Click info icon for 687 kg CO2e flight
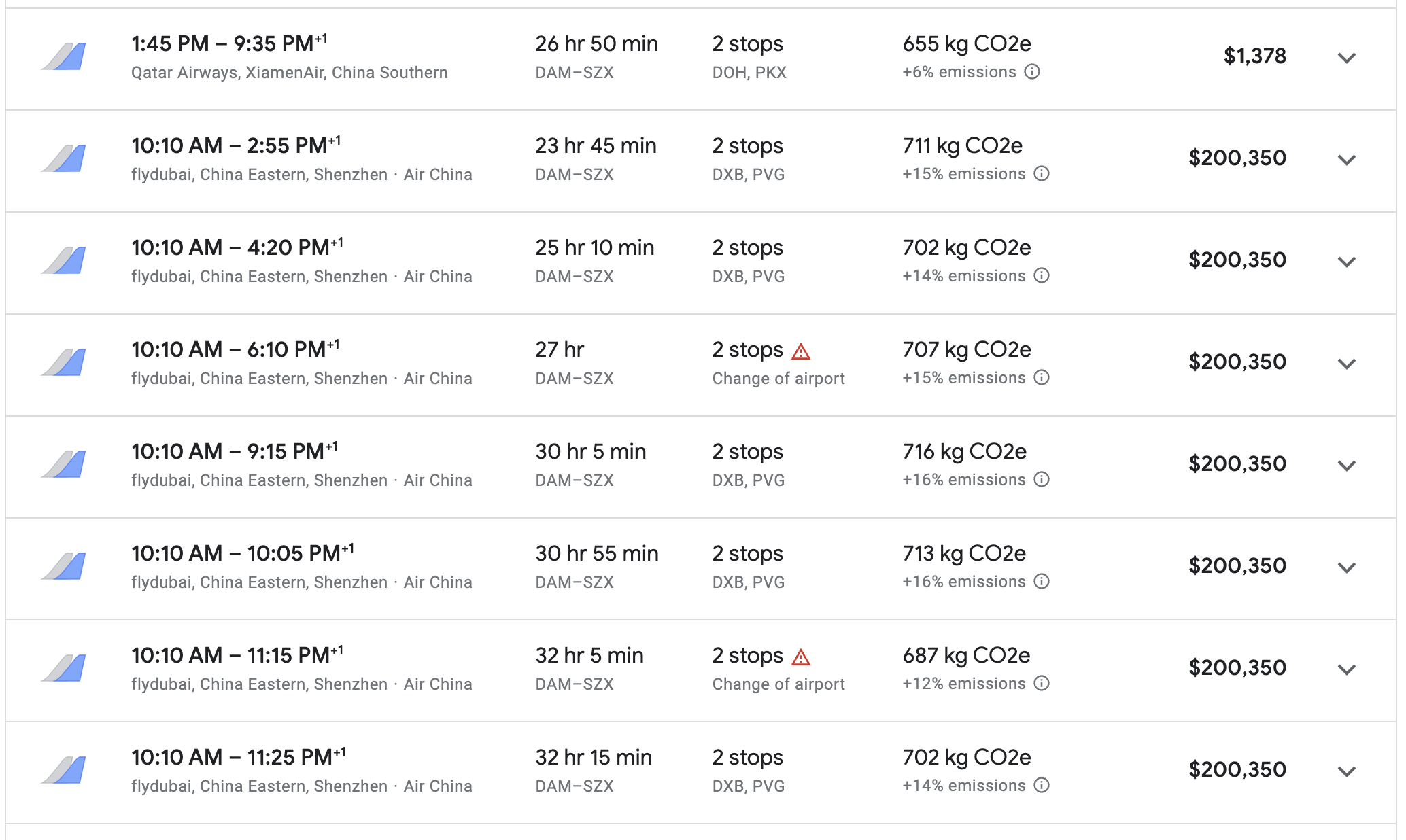Screen dimensions: 1406x840 [x=1041, y=684]
